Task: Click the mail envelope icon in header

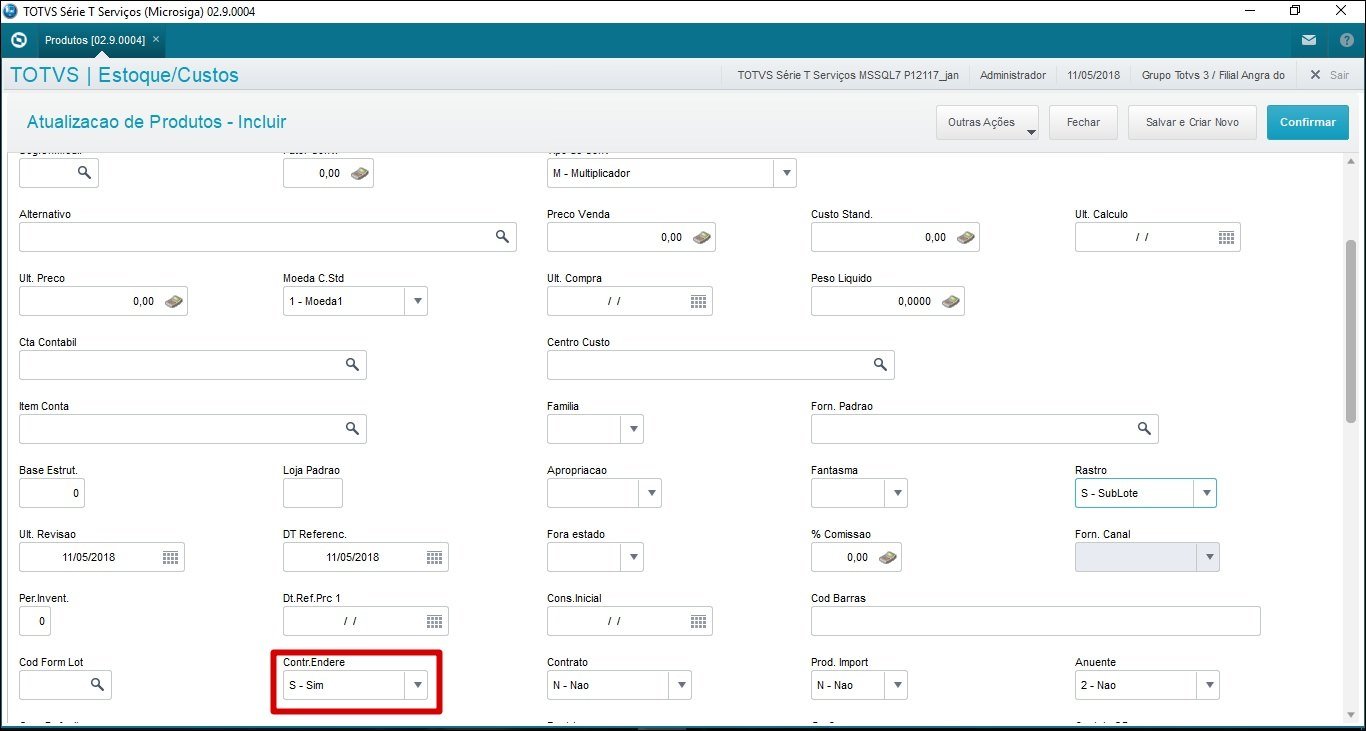Action: point(1308,41)
